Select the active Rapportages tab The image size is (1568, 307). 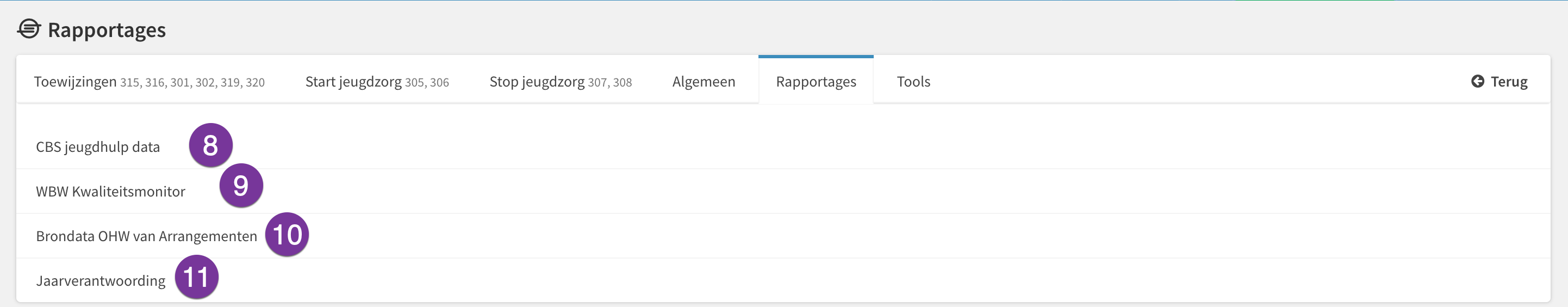tap(816, 82)
